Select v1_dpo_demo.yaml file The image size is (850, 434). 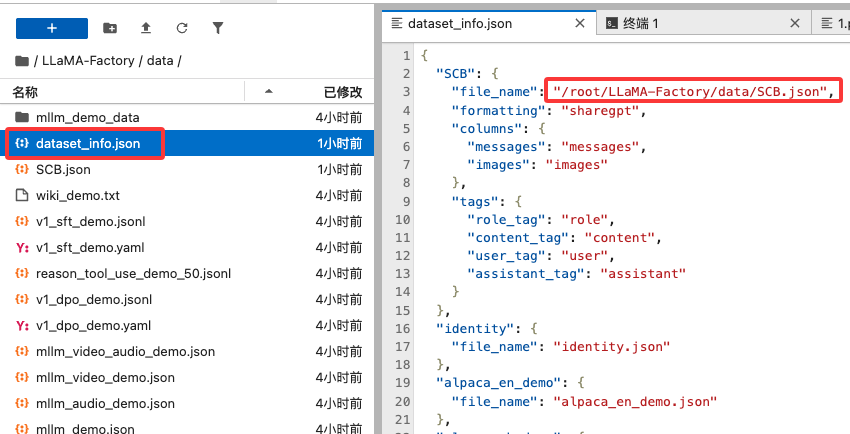(x=187, y=326)
